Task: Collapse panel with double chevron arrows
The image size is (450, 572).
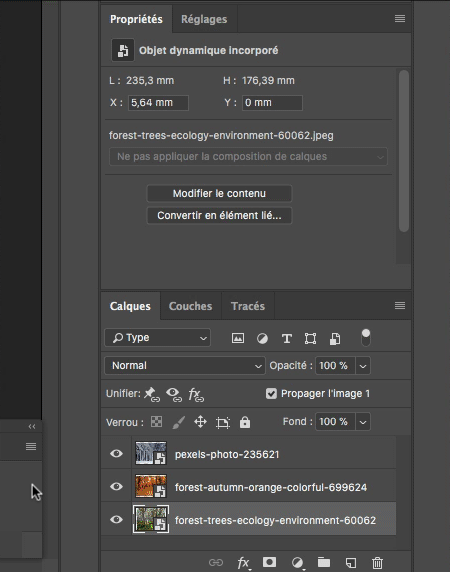Action: click(32, 426)
